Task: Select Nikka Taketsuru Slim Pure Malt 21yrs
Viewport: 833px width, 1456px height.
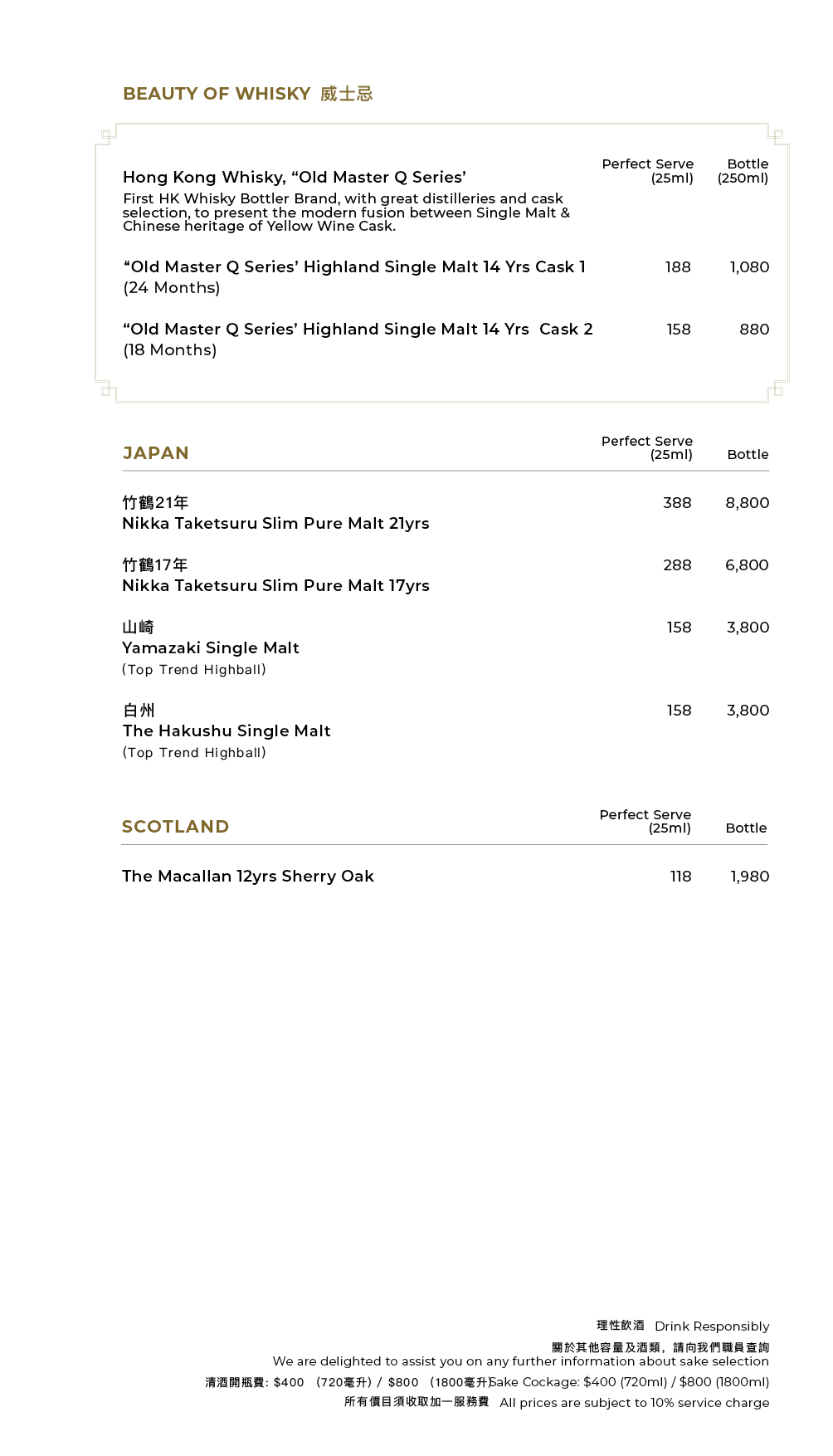Action: [275, 524]
